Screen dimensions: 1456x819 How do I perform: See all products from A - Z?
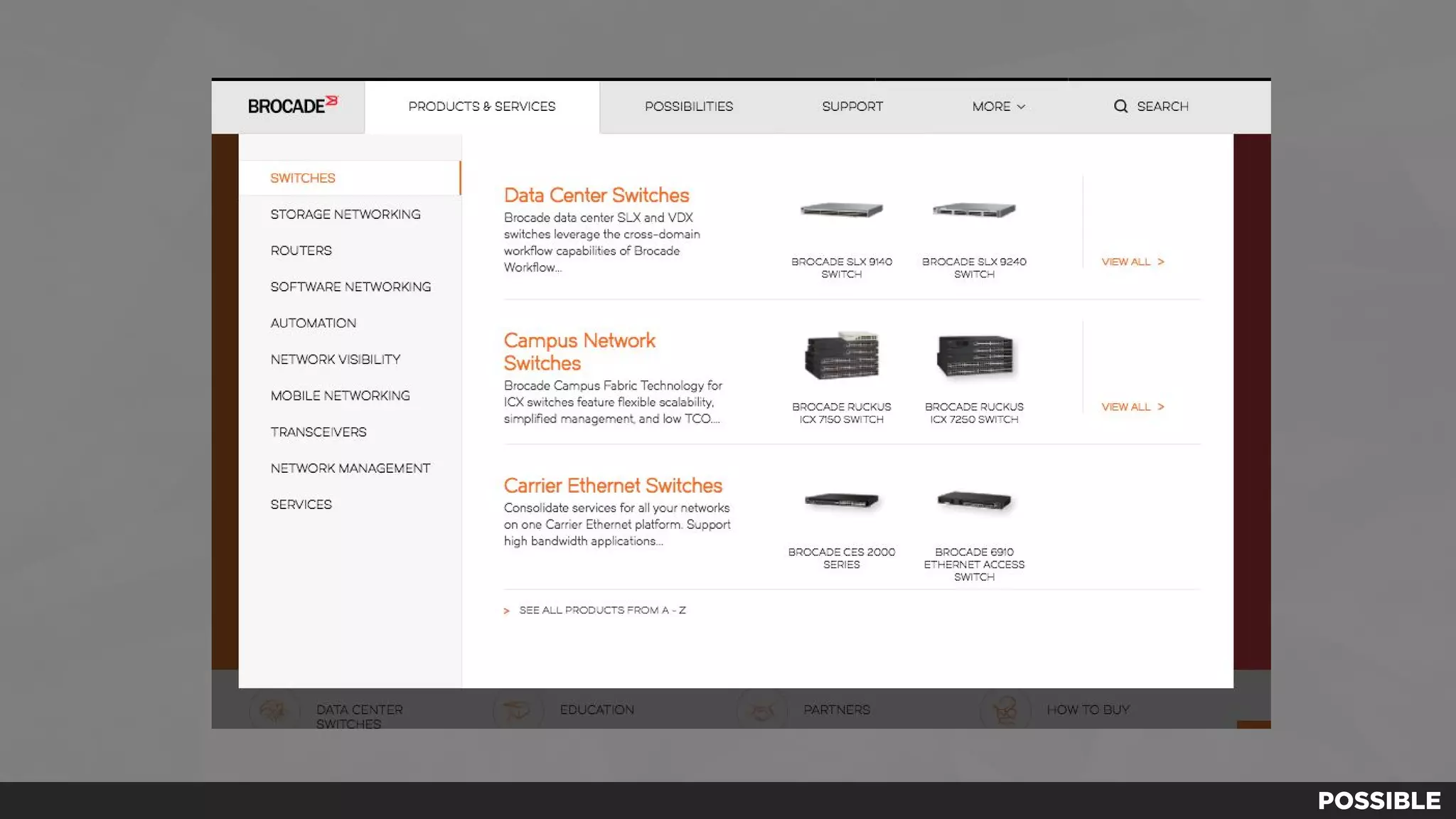pos(601,610)
